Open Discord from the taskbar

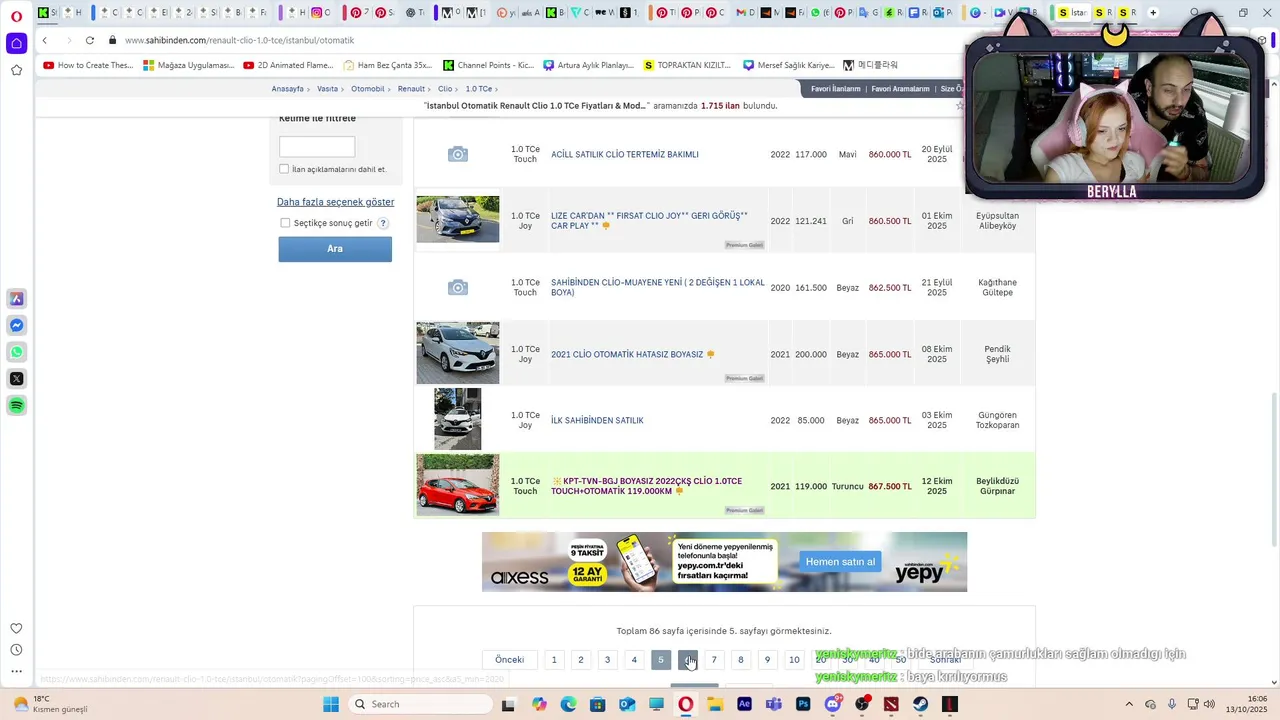point(832,704)
